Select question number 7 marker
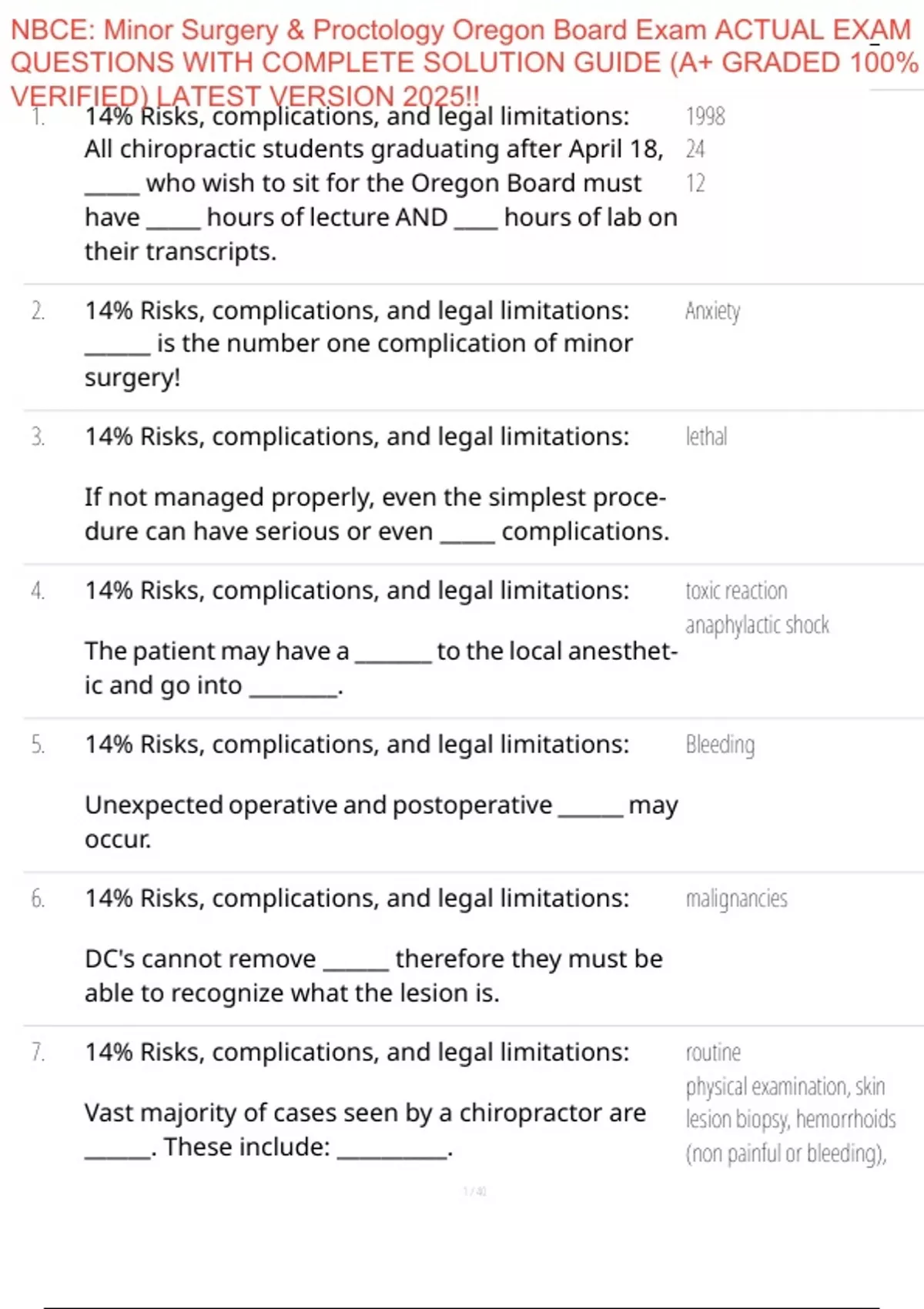The image size is (924, 1309). pyautogui.click(x=38, y=1053)
